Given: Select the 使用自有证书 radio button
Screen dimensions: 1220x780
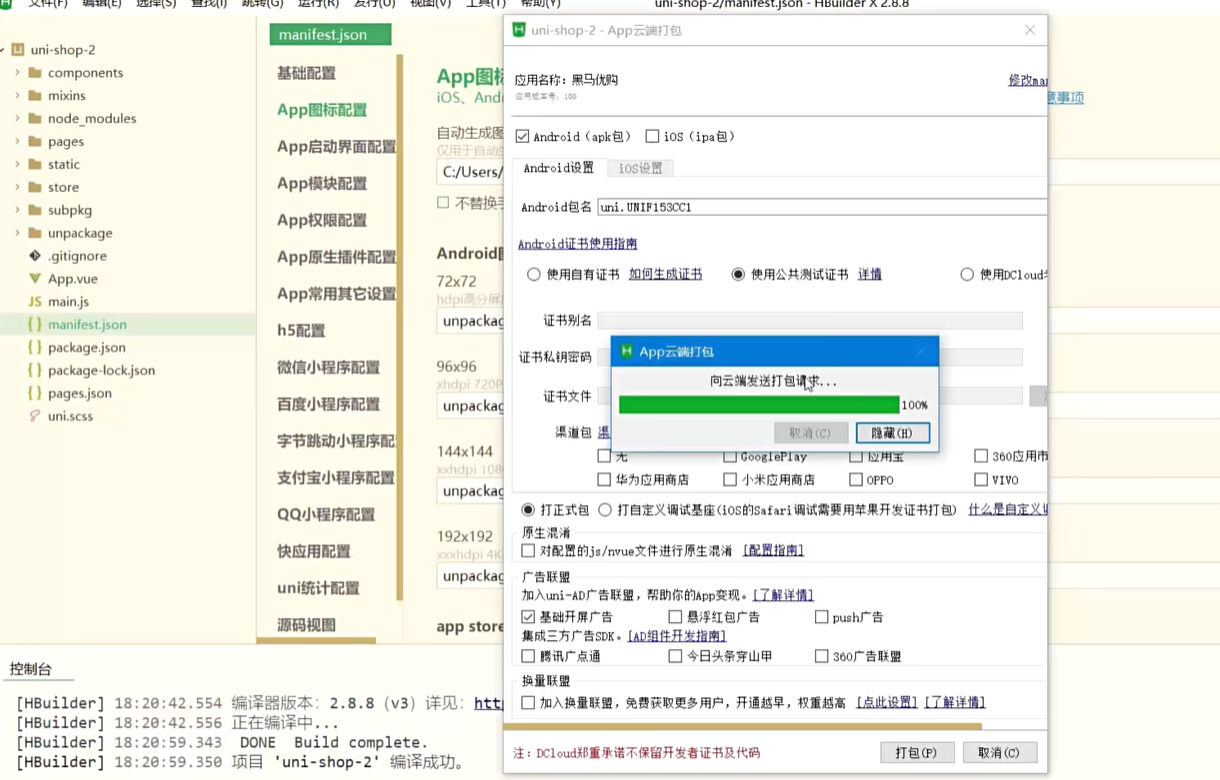Looking at the screenshot, I should click(x=534, y=274).
